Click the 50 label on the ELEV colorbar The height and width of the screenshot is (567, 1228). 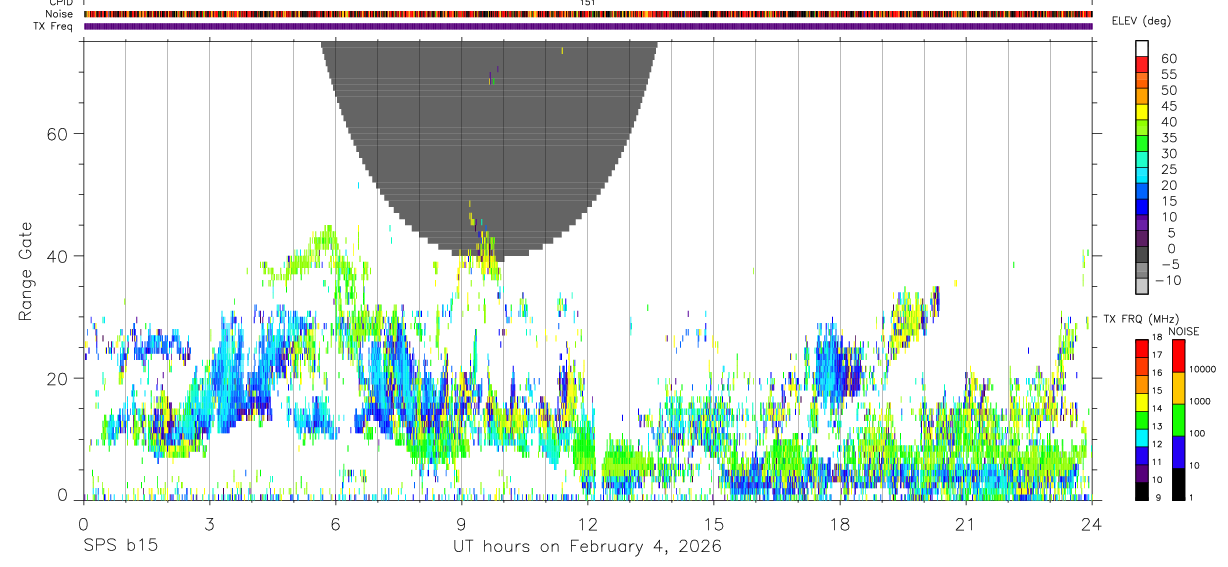tap(1169, 91)
